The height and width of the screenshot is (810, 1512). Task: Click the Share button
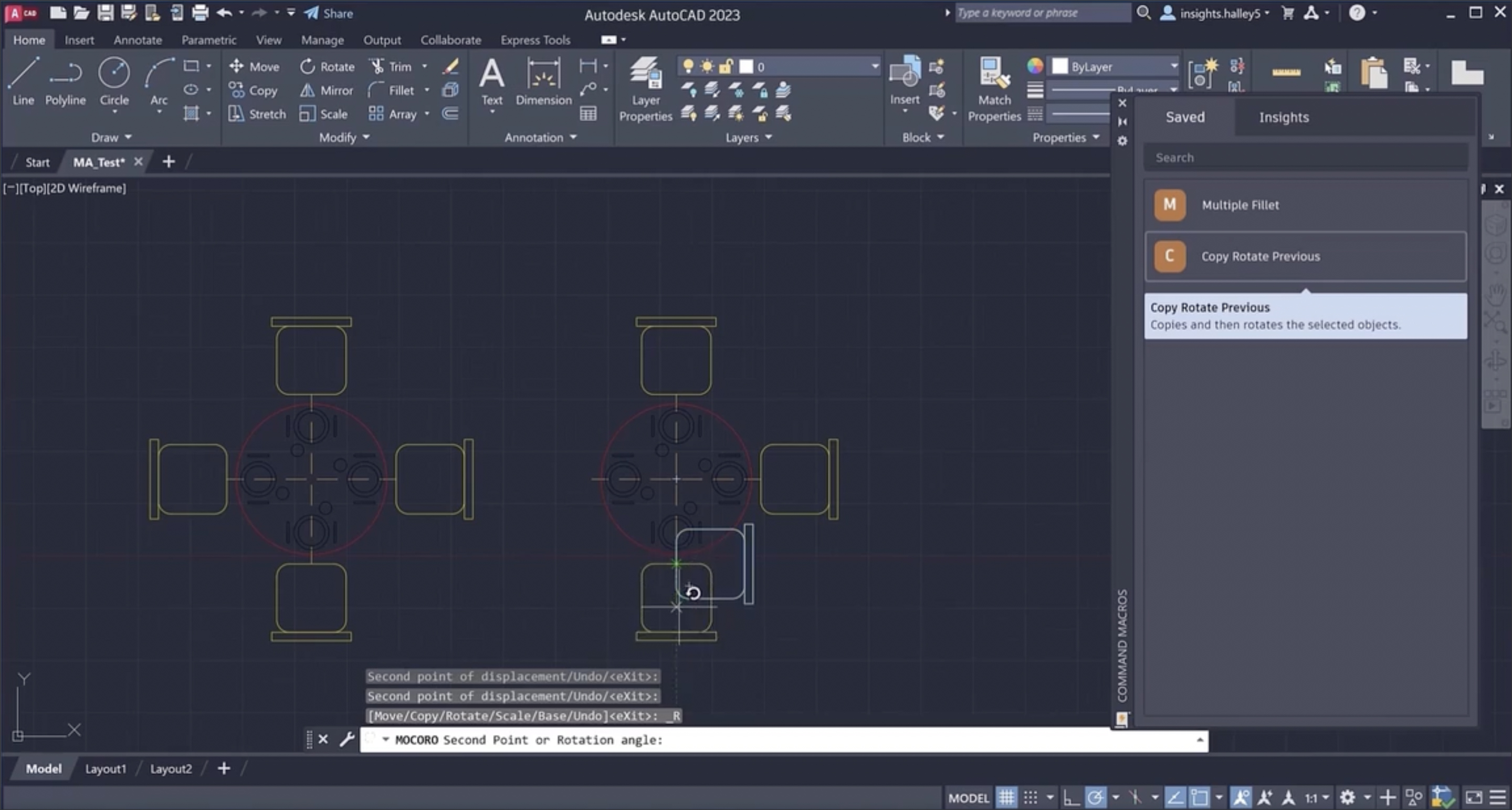[x=329, y=13]
